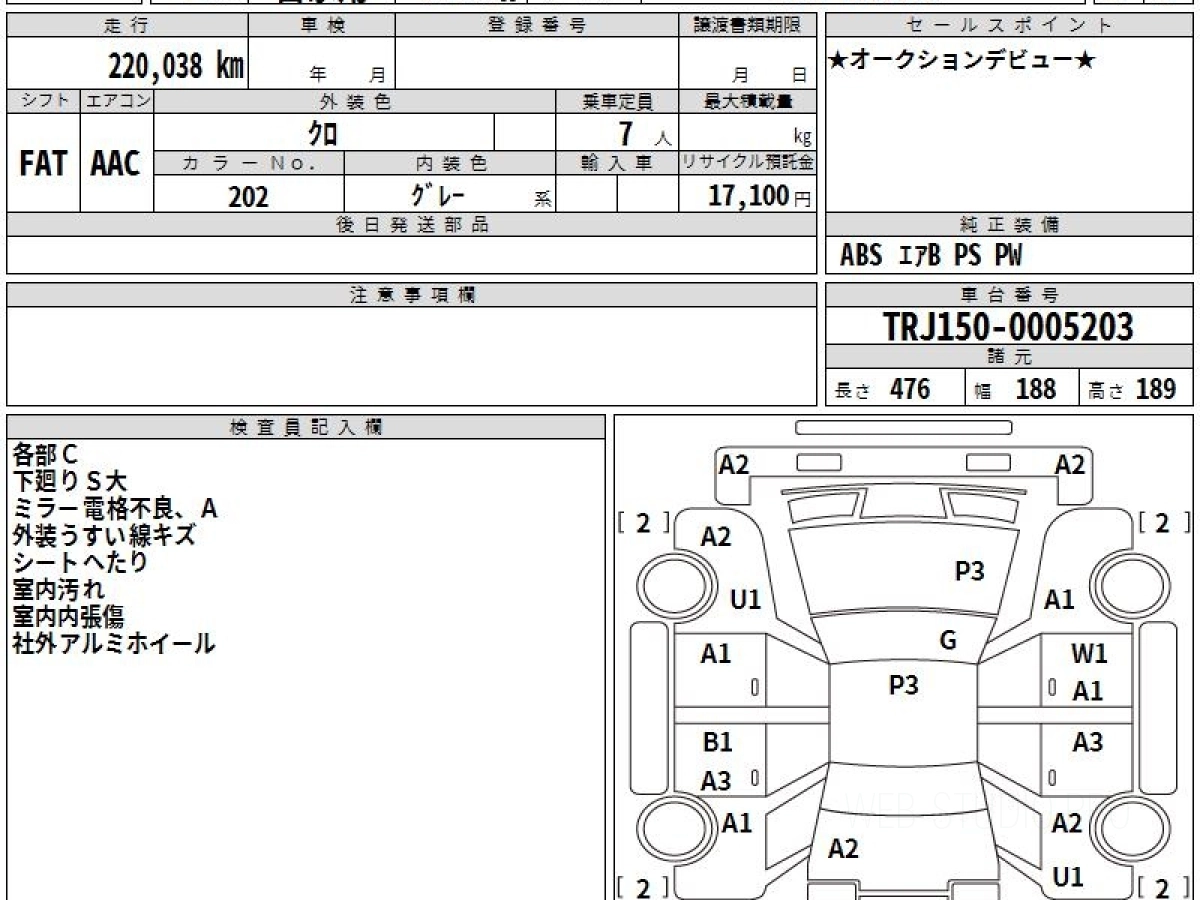
Task: Click the U1 mark at the rear right corner
Action: pos(1069,877)
